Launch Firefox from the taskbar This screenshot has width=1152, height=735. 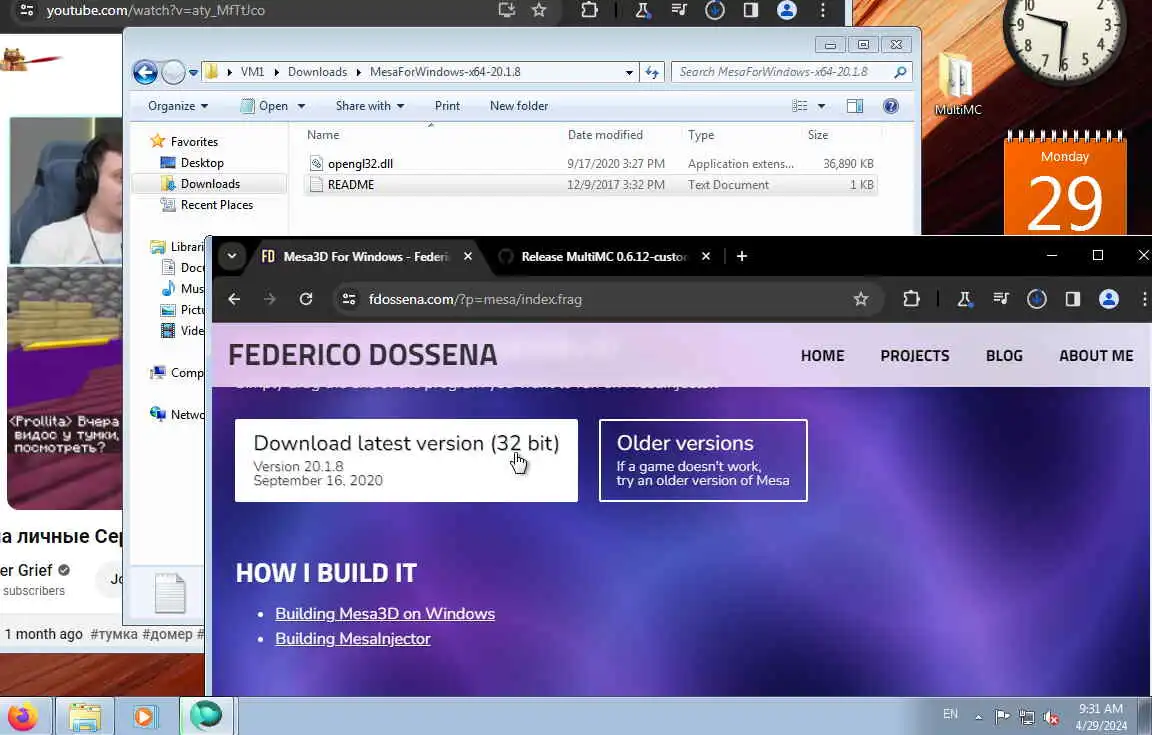23,716
